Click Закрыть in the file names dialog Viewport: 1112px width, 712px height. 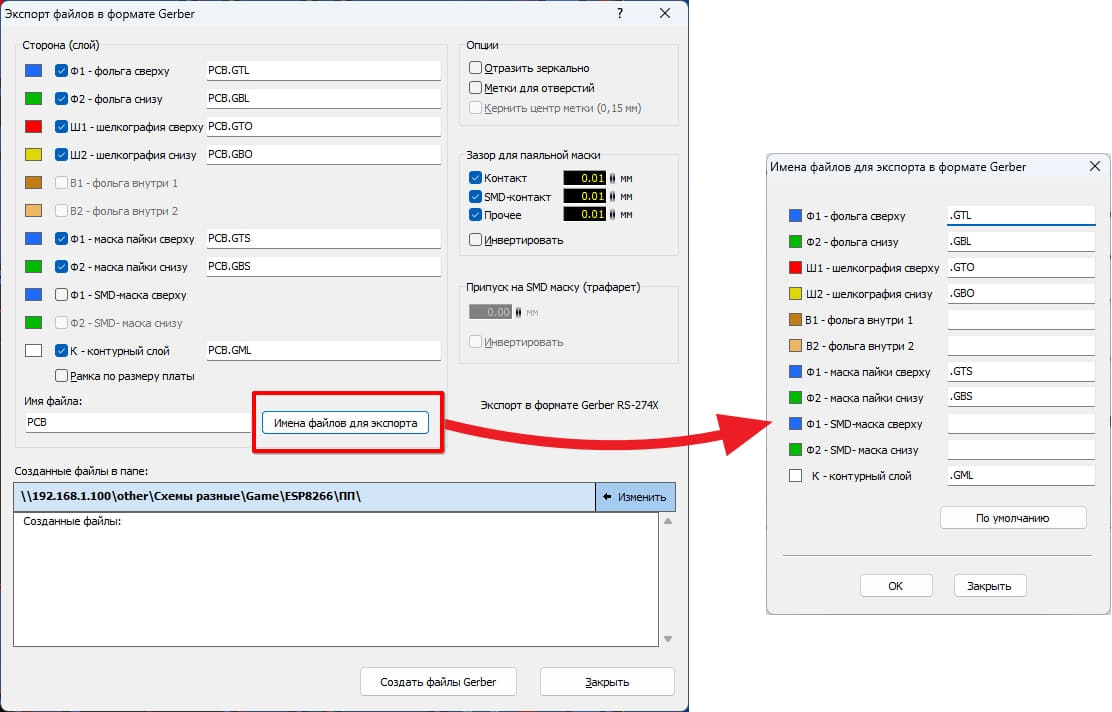click(x=989, y=586)
